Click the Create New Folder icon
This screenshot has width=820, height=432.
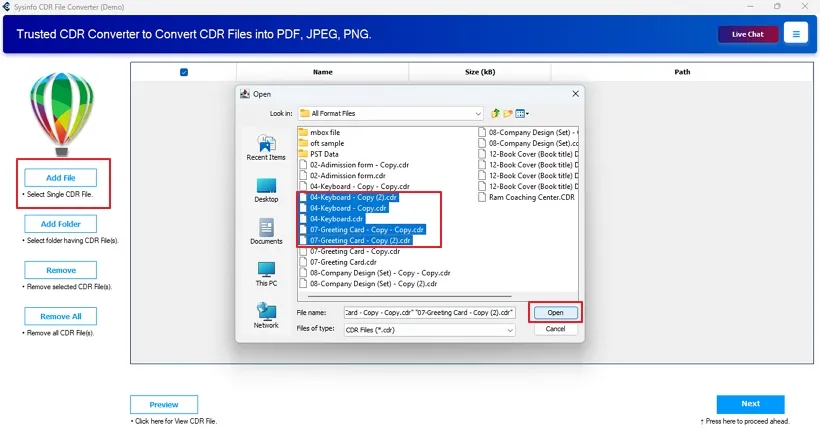pos(509,114)
